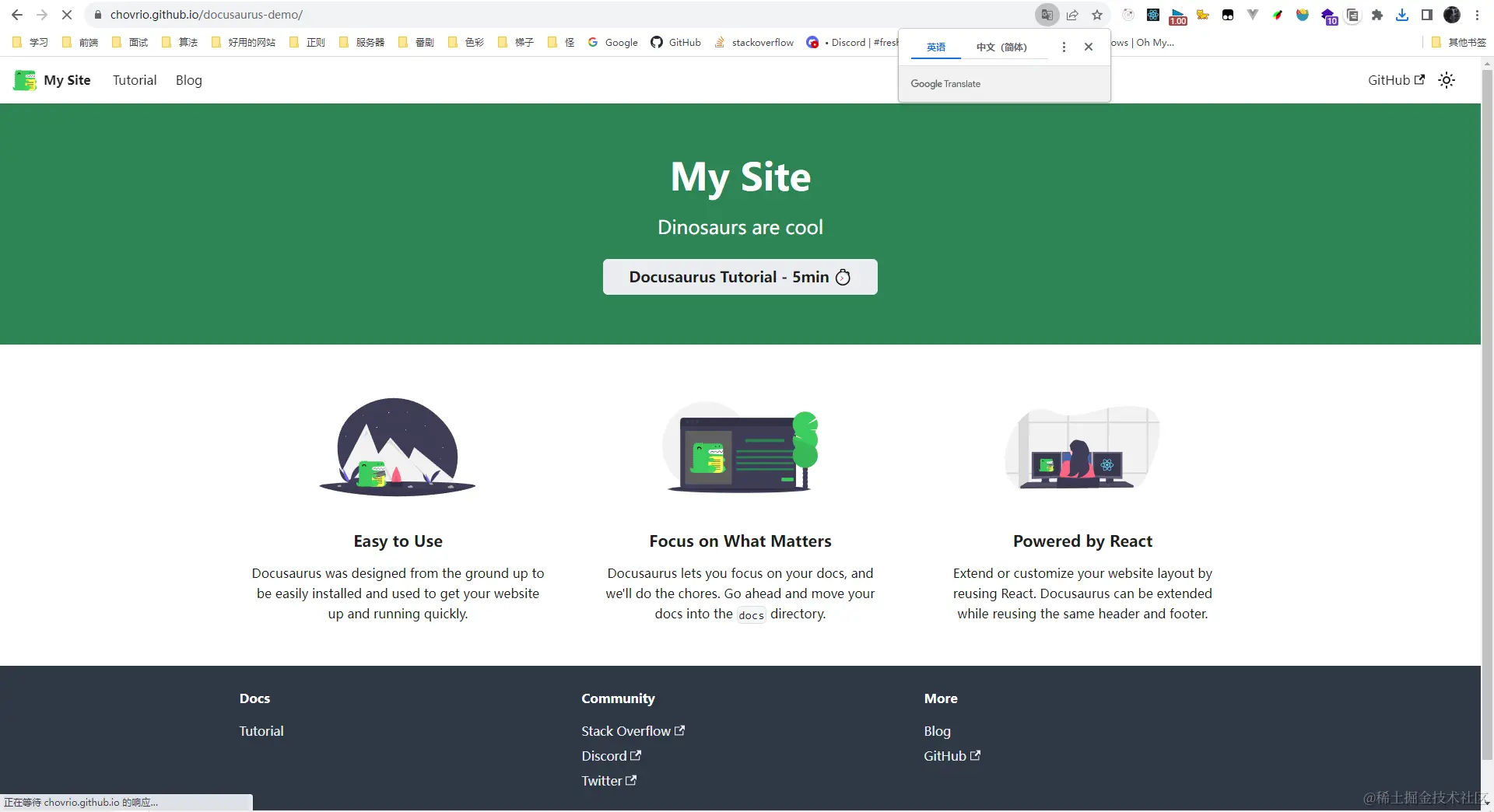Open the footer Twitter link
Screen dimensions: 1494x812
tap(608, 781)
